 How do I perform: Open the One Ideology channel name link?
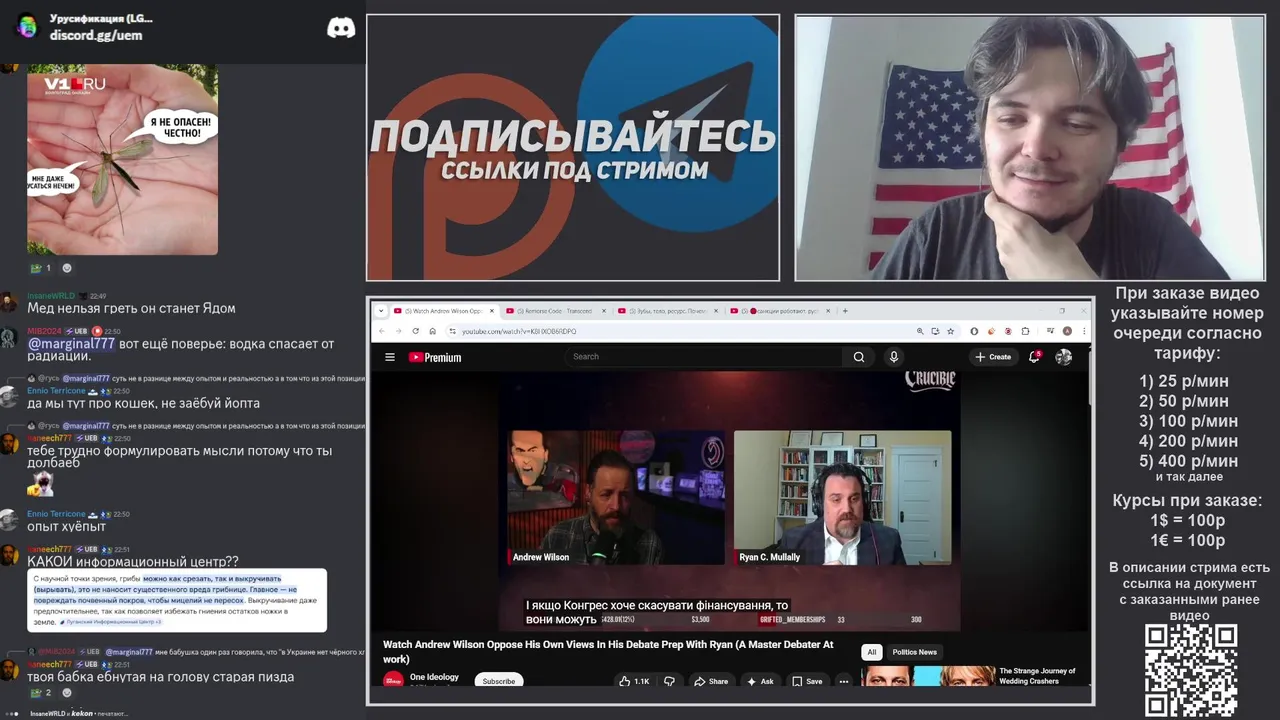tap(434, 677)
